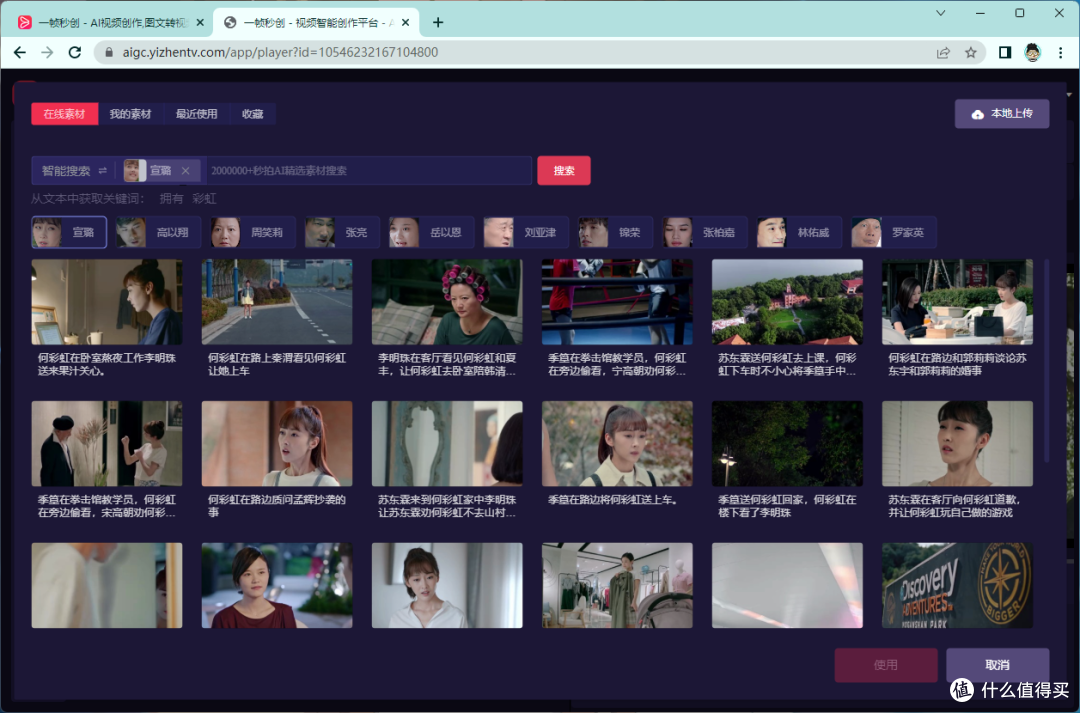Reload the current browser page
Screen dimensions: 1080x713
point(75,52)
